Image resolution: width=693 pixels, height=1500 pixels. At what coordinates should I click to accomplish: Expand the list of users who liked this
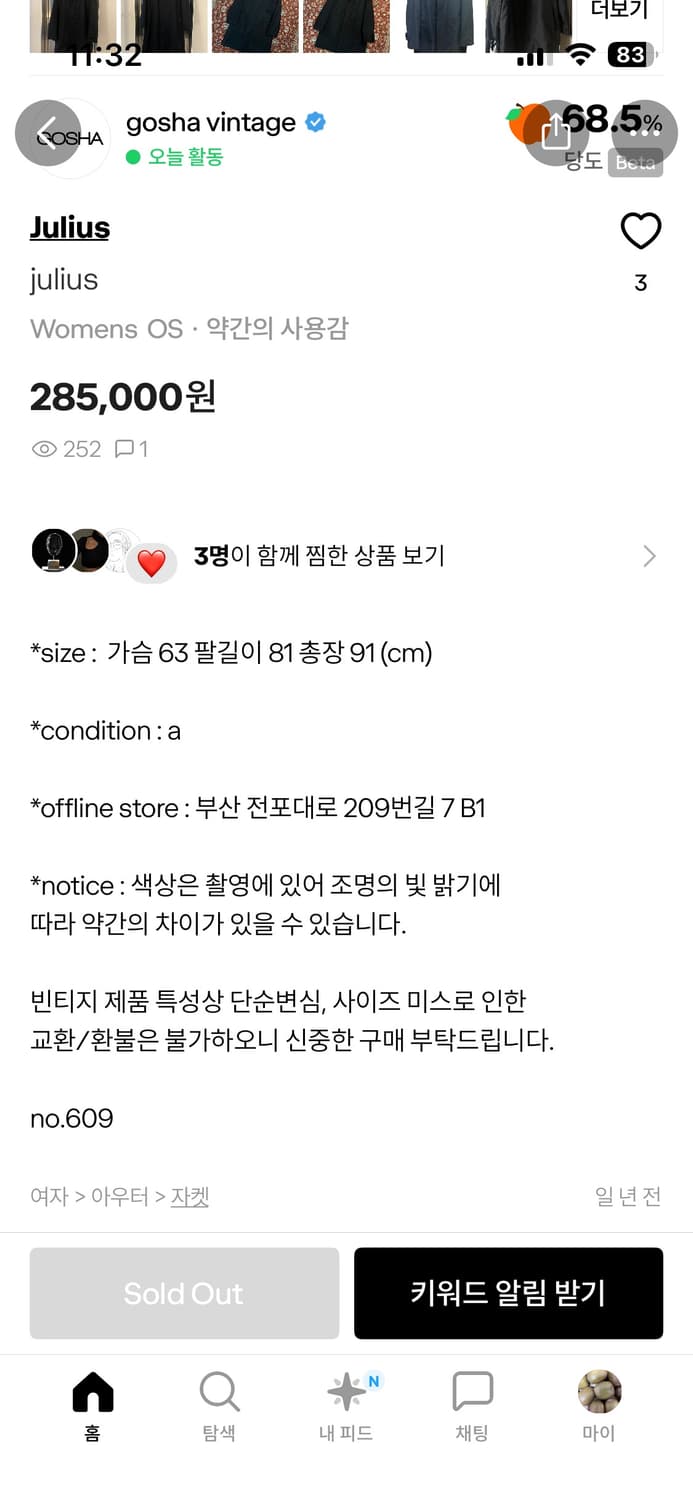tap(649, 555)
